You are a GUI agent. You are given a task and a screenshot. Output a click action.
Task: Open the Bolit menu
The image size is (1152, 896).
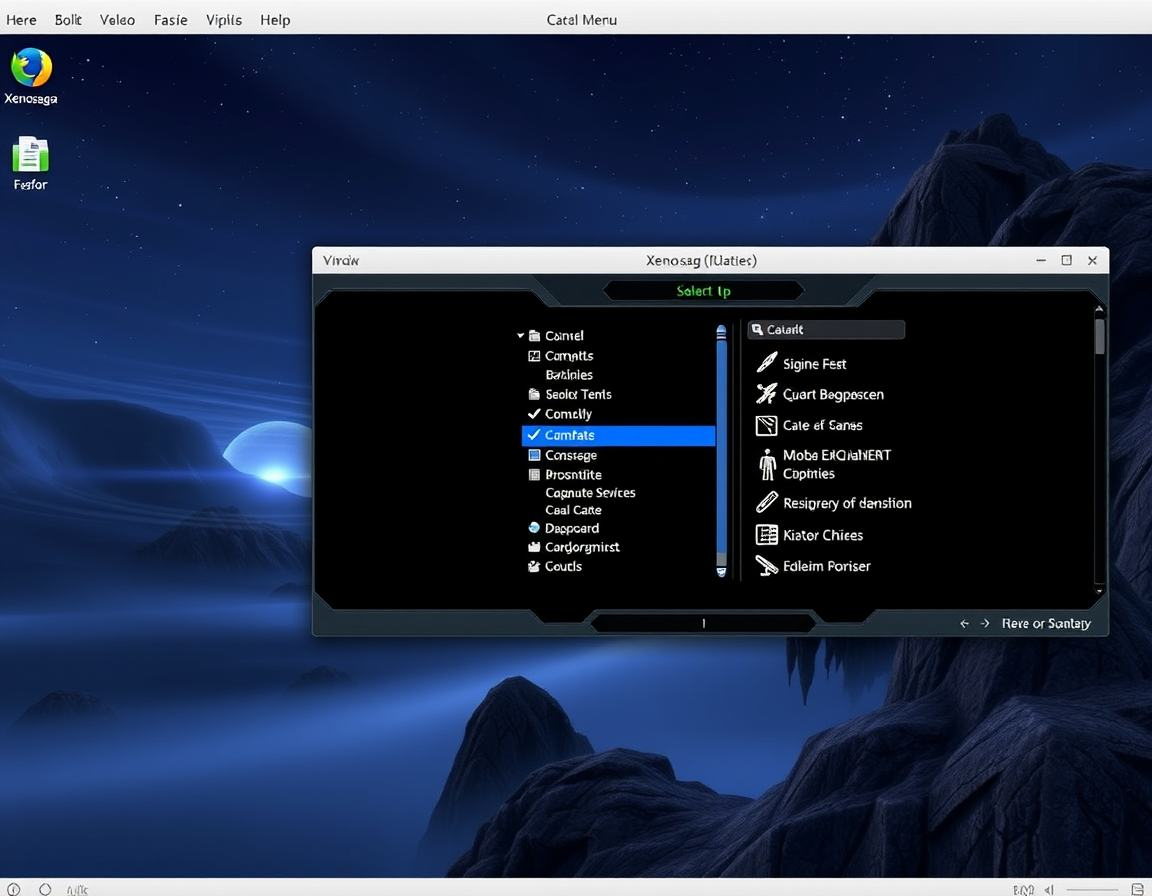(x=68, y=20)
